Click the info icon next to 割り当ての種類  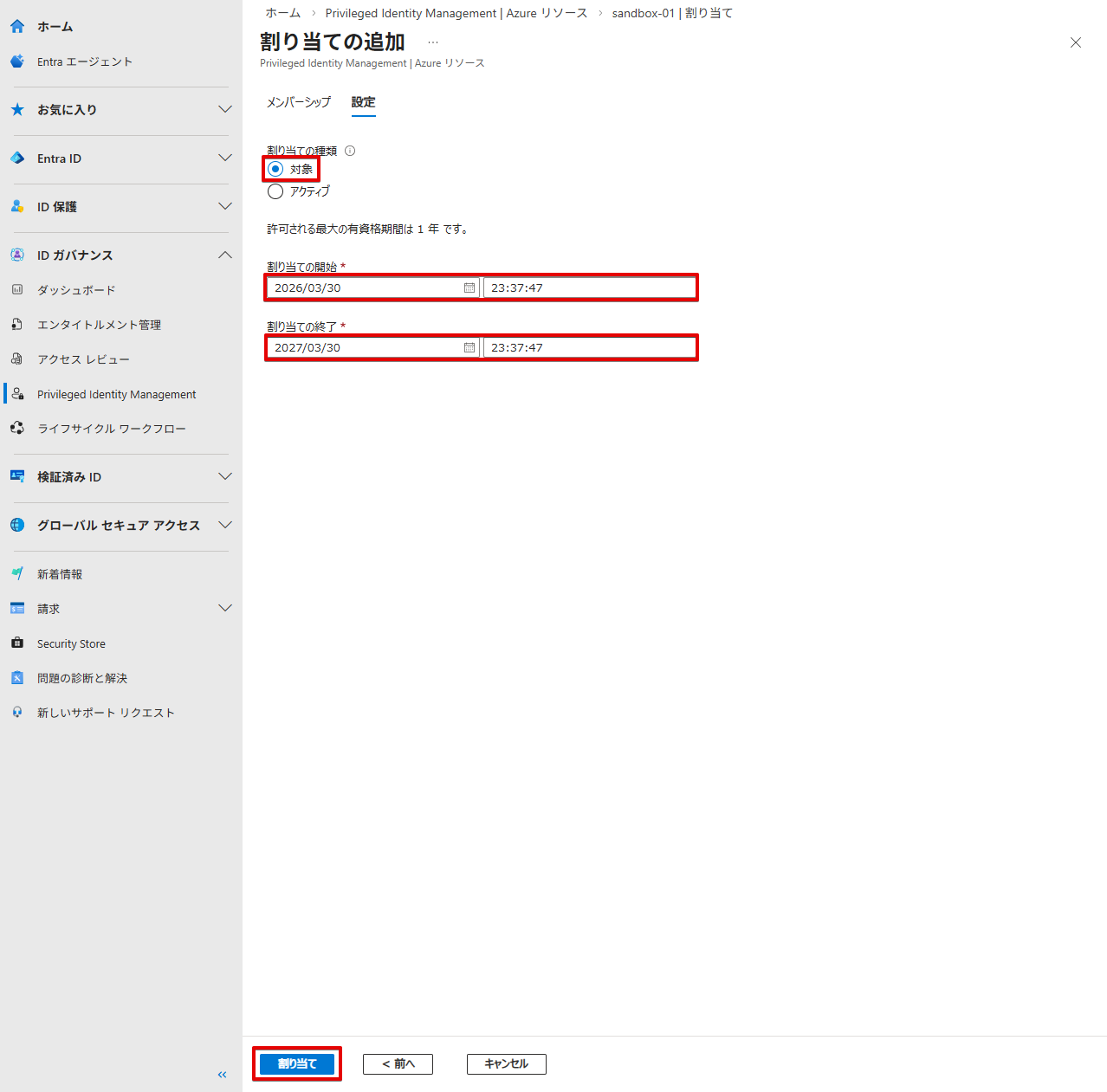349,150
